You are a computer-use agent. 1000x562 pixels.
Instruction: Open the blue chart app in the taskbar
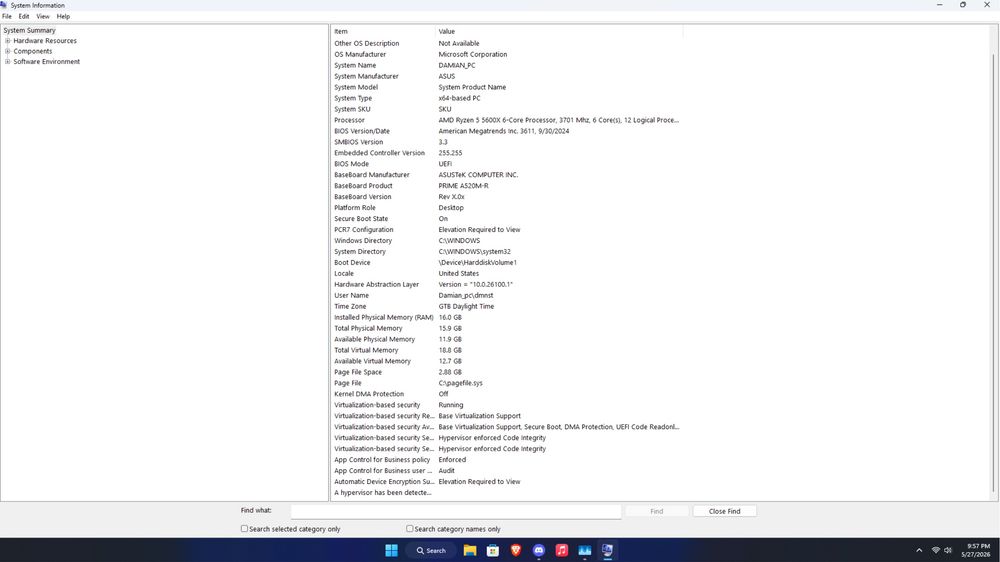coord(585,551)
